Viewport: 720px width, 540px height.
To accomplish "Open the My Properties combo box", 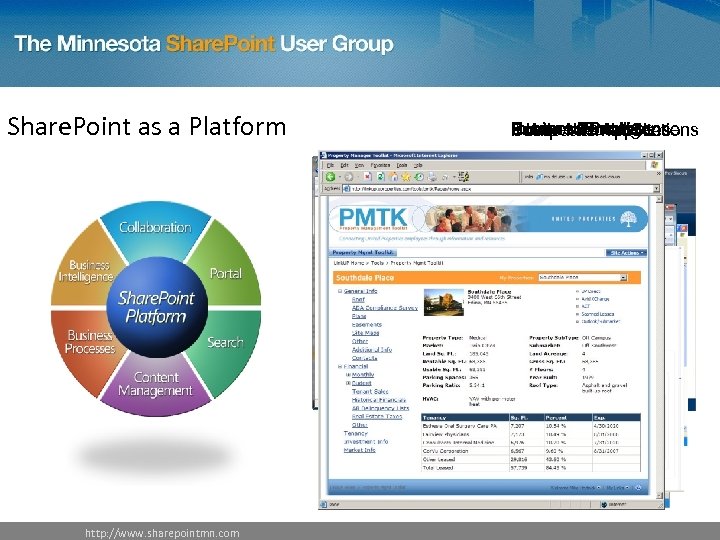I will pyautogui.click(x=583, y=278).
